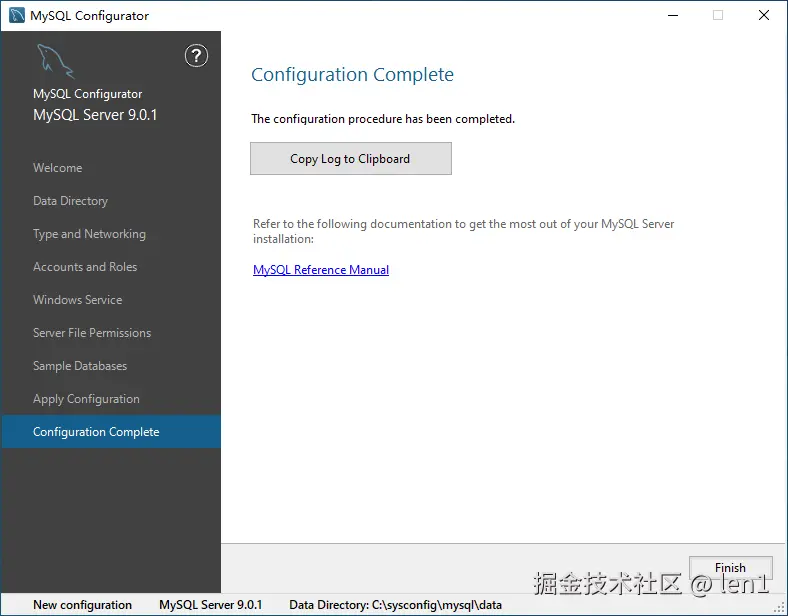The width and height of the screenshot is (788, 616).
Task: Minimize the MySQL Configurator window
Action: click(x=673, y=16)
